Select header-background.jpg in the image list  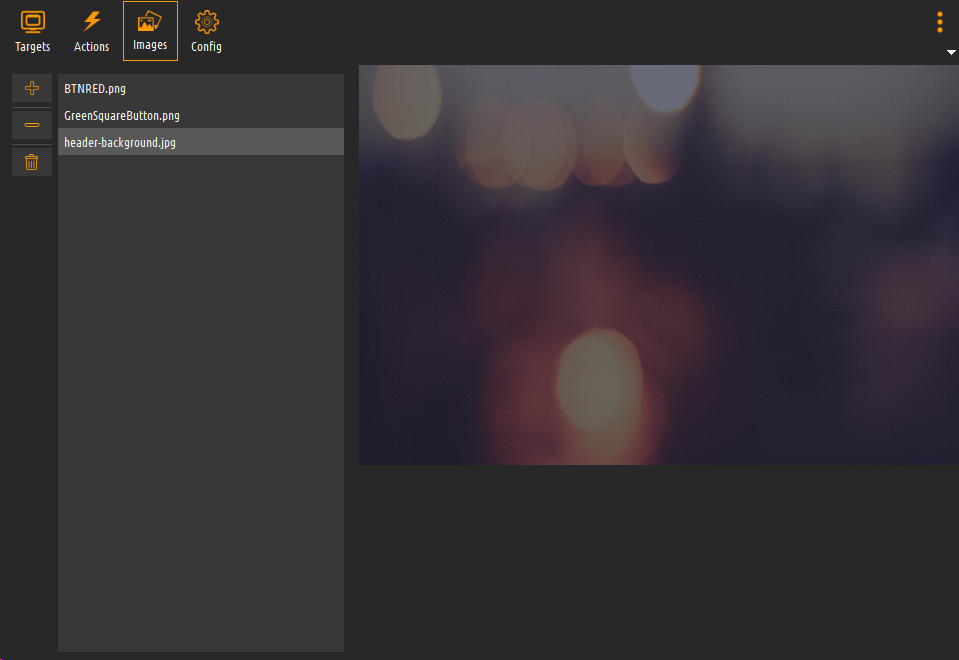(201, 142)
